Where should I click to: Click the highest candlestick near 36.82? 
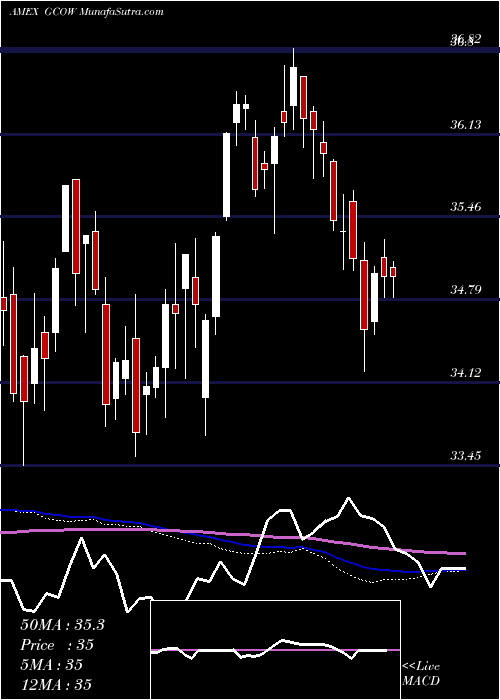coord(293,87)
